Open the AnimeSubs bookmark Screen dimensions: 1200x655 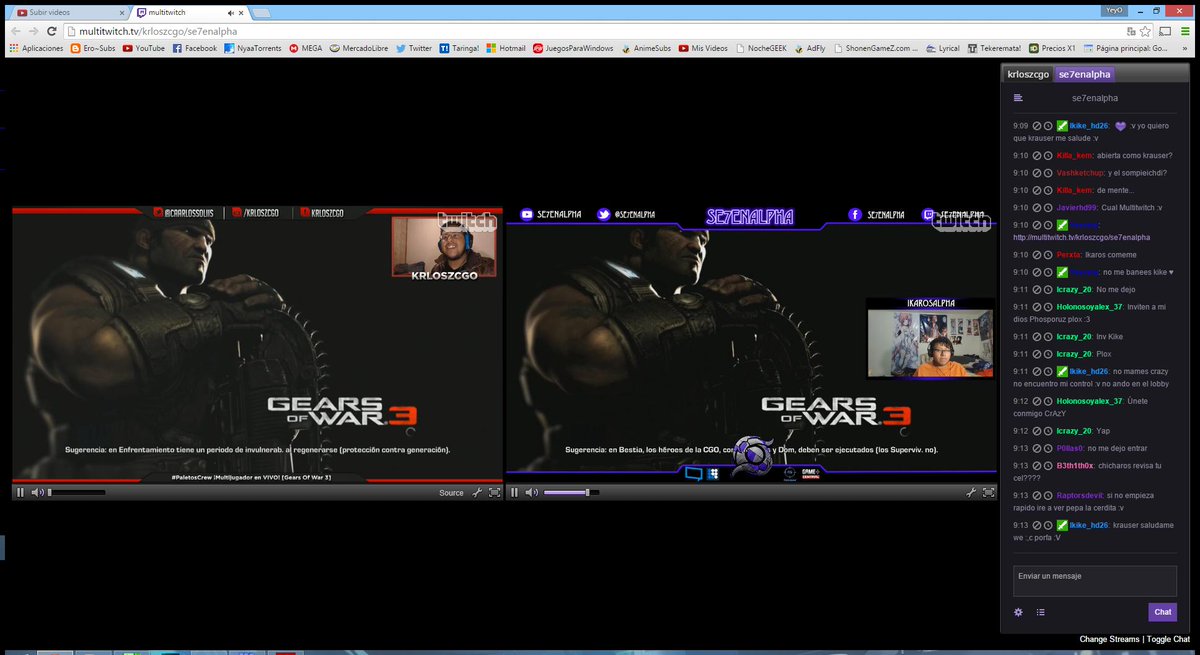(647, 48)
